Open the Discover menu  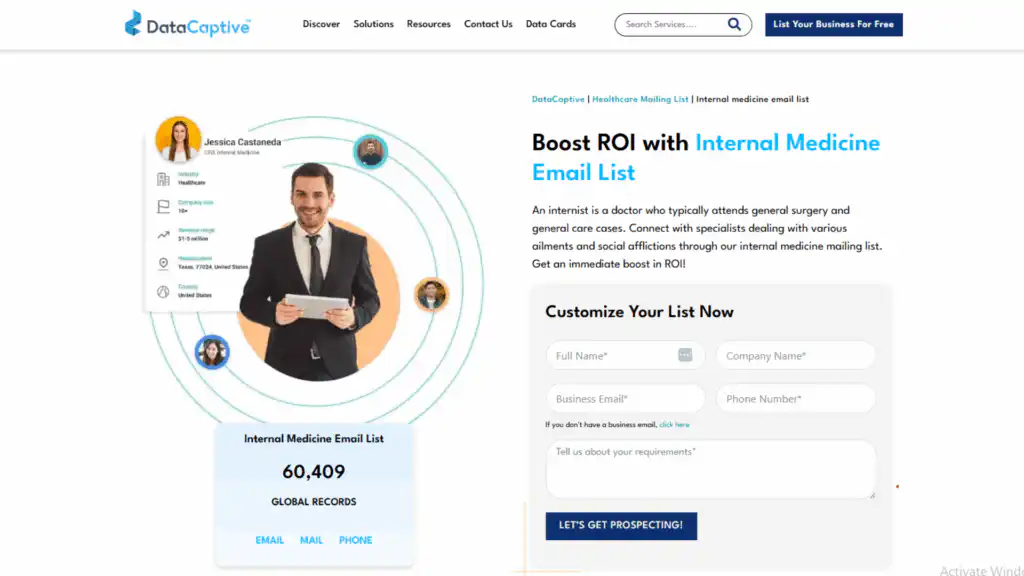321,24
